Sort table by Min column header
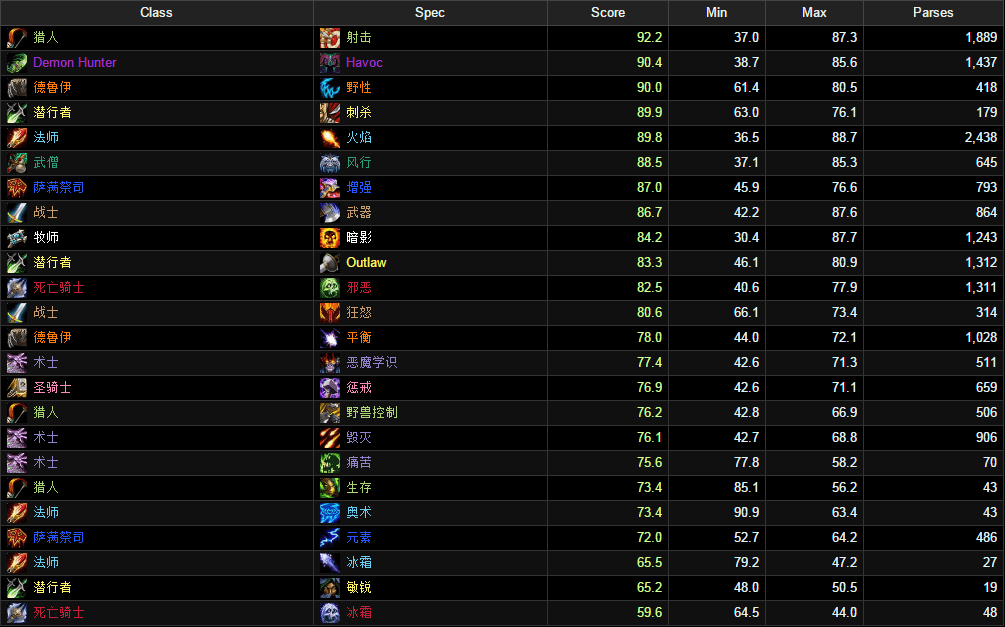Image resolution: width=1005 pixels, height=627 pixels. point(717,13)
